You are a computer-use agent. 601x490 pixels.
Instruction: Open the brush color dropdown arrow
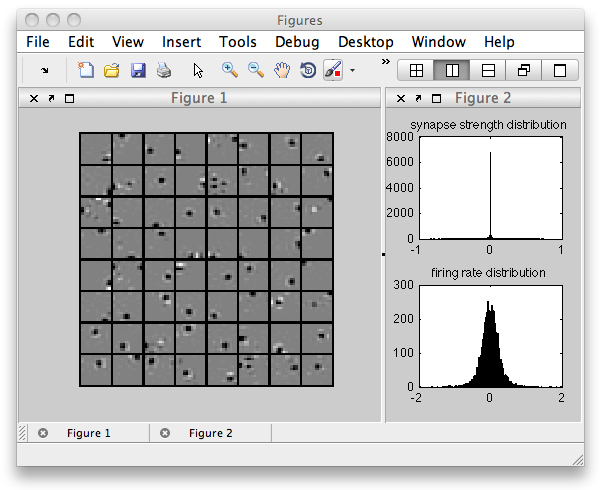[352, 71]
